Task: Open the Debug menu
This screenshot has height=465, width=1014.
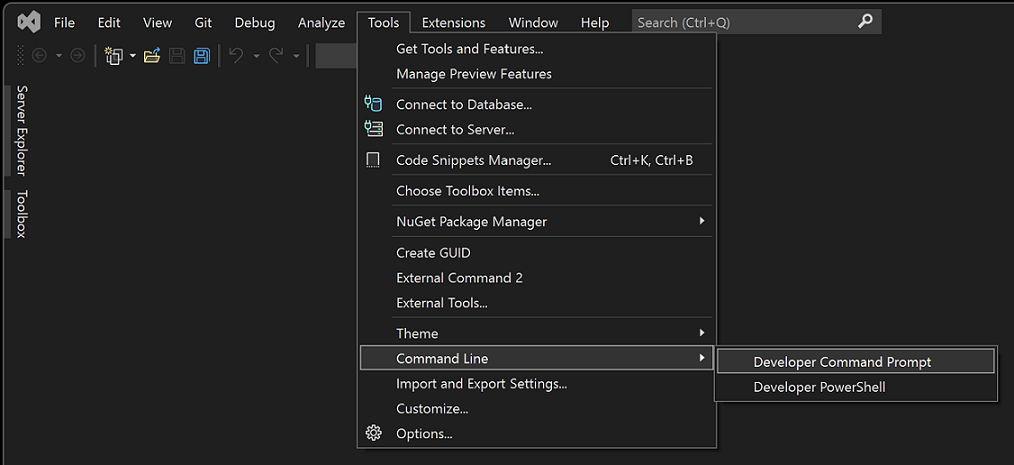Action: pyautogui.click(x=255, y=23)
